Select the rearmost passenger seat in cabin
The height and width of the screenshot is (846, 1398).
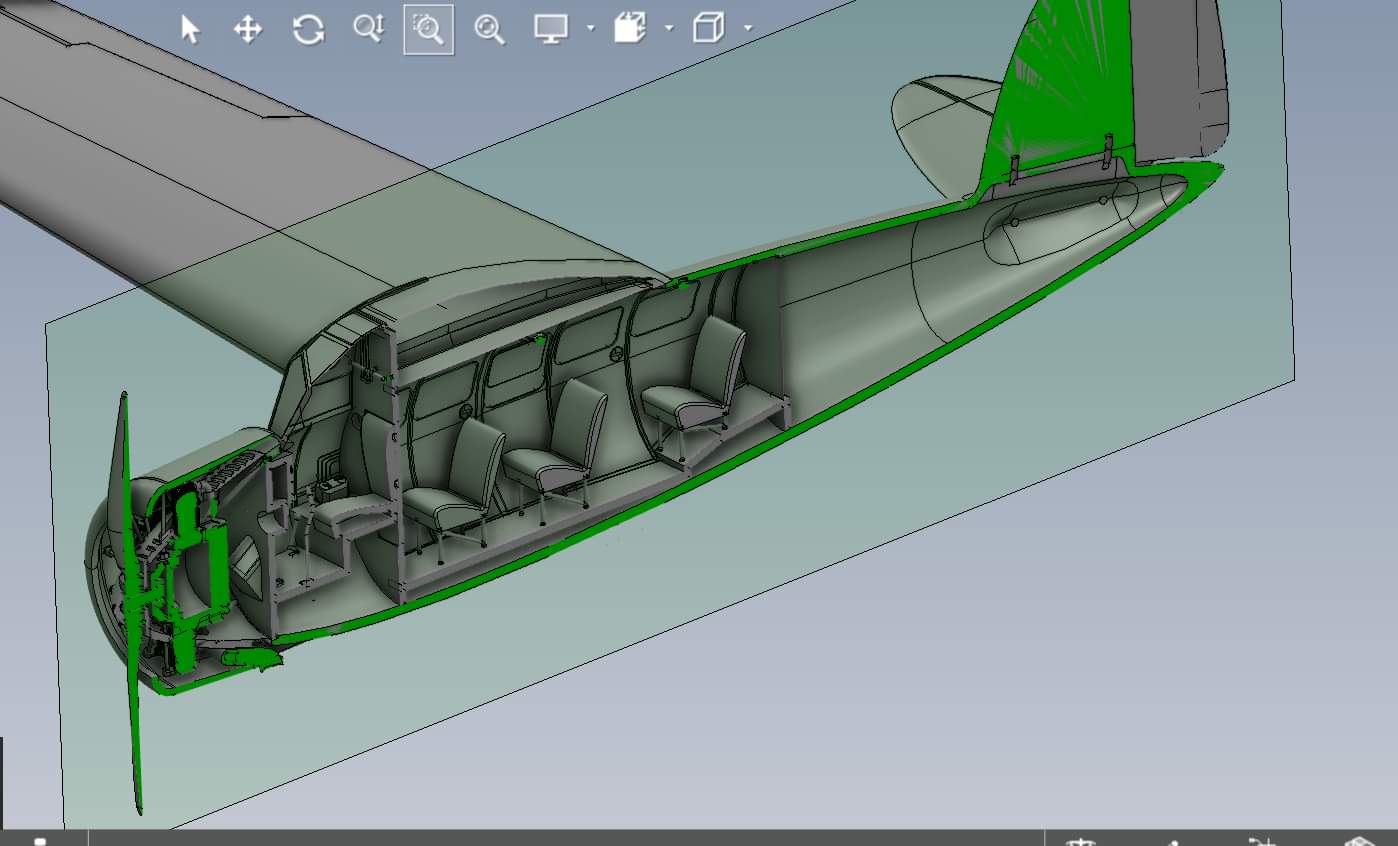point(699,382)
